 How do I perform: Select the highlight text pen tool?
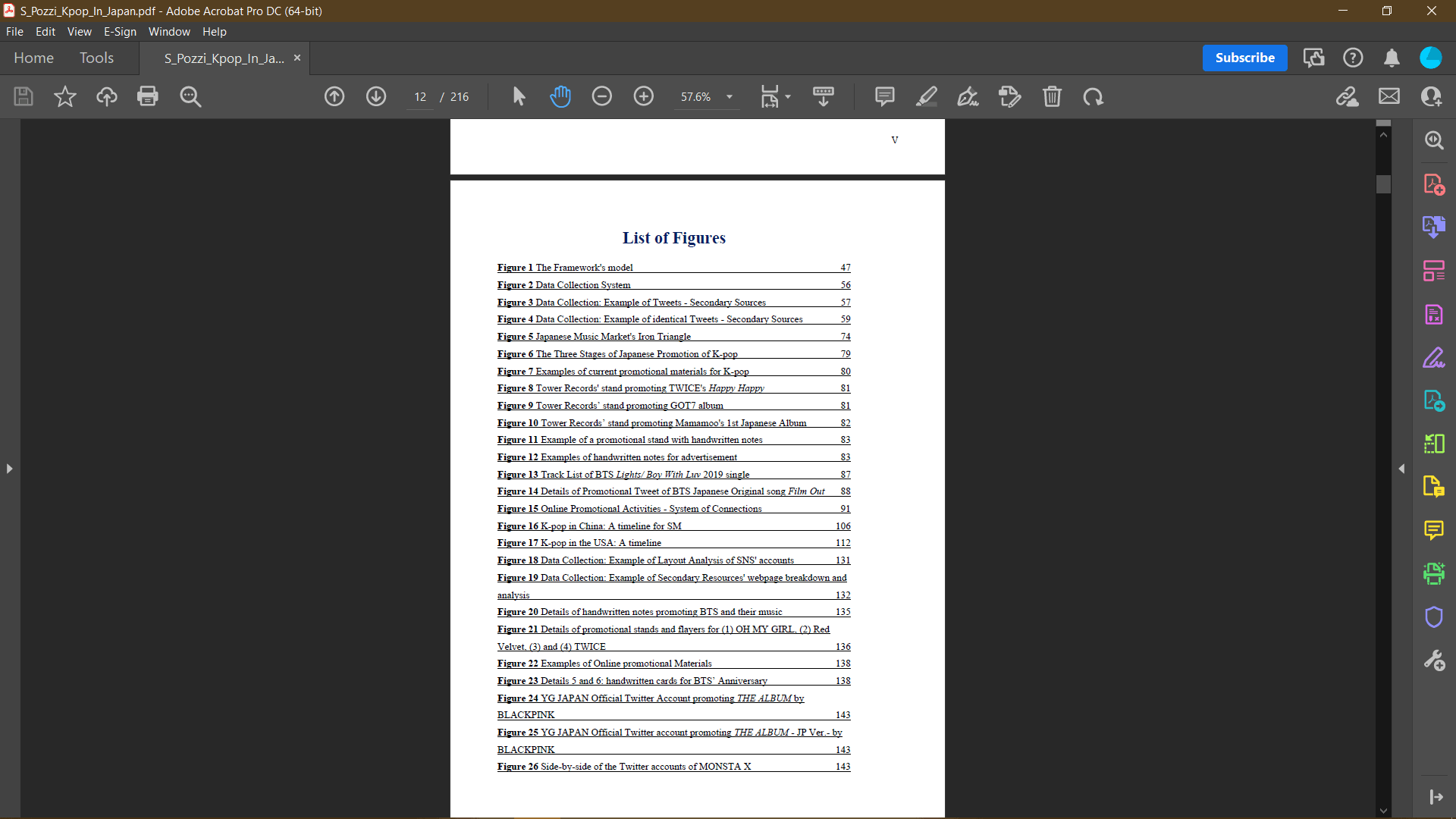(x=927, y=96)
